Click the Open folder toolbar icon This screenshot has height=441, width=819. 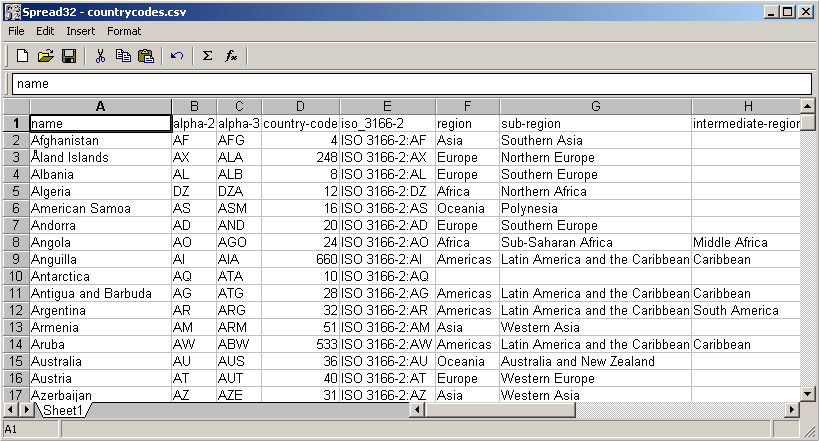[x=46, y=56]
